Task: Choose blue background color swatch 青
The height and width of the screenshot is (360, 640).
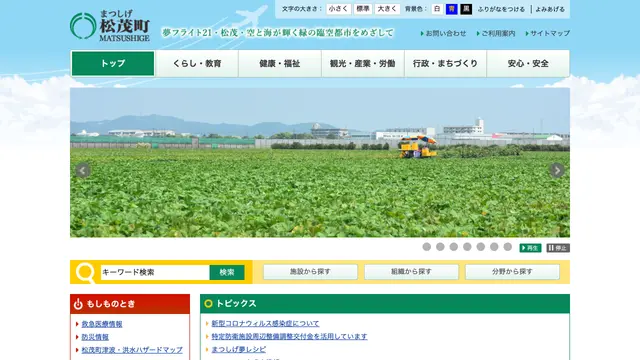Action: [451, 9]
